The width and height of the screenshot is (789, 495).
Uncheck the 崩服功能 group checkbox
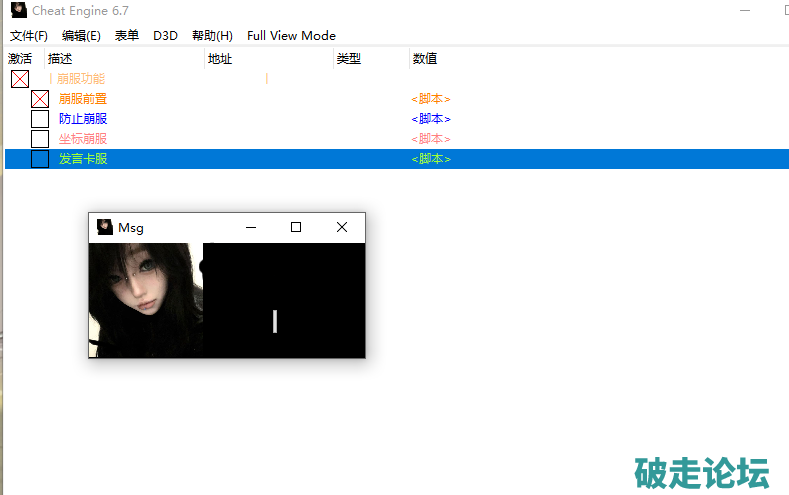pyautogui.click(x=20, y=79)
